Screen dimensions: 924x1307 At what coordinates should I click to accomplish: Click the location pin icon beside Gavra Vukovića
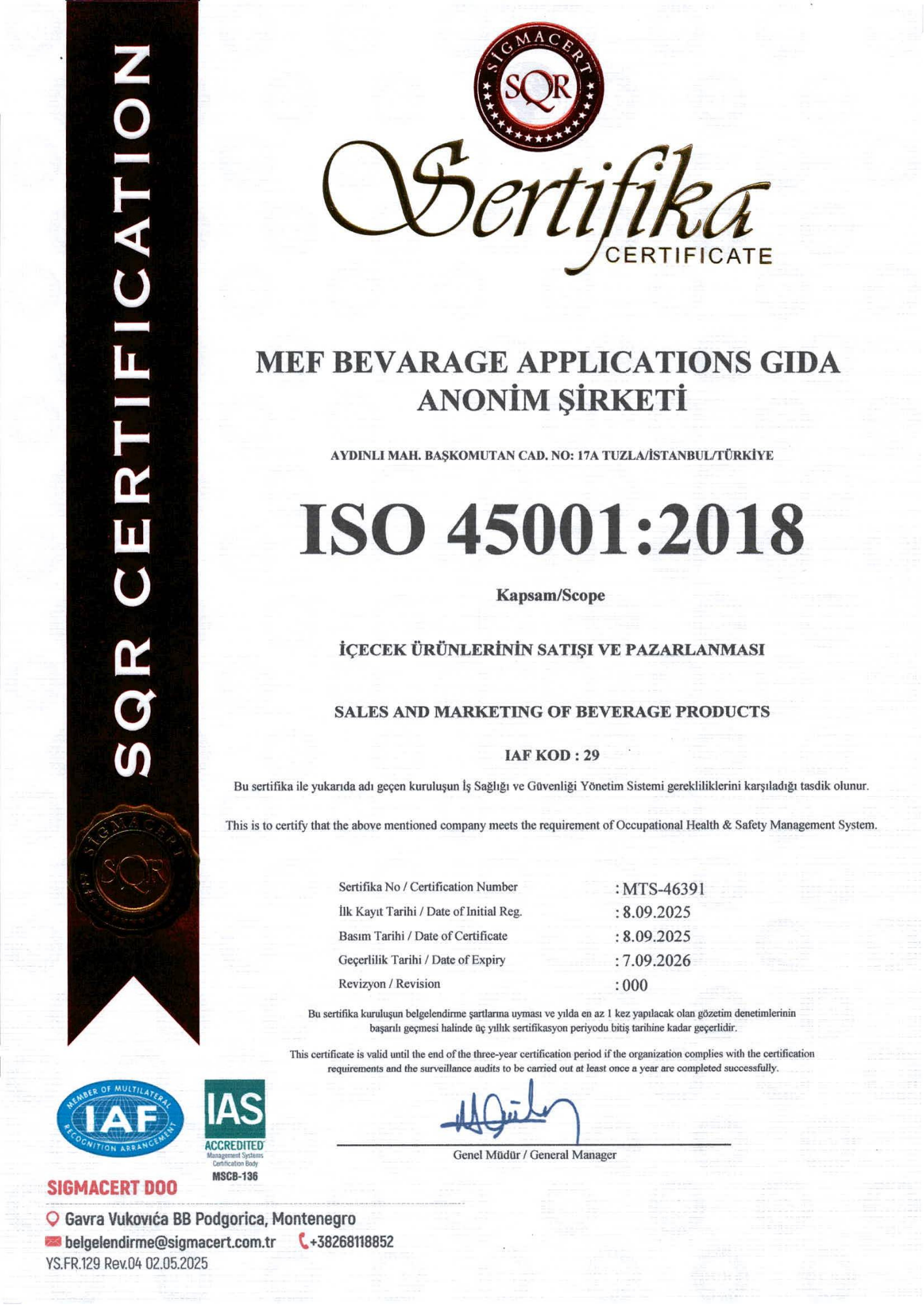point(53,1219)
